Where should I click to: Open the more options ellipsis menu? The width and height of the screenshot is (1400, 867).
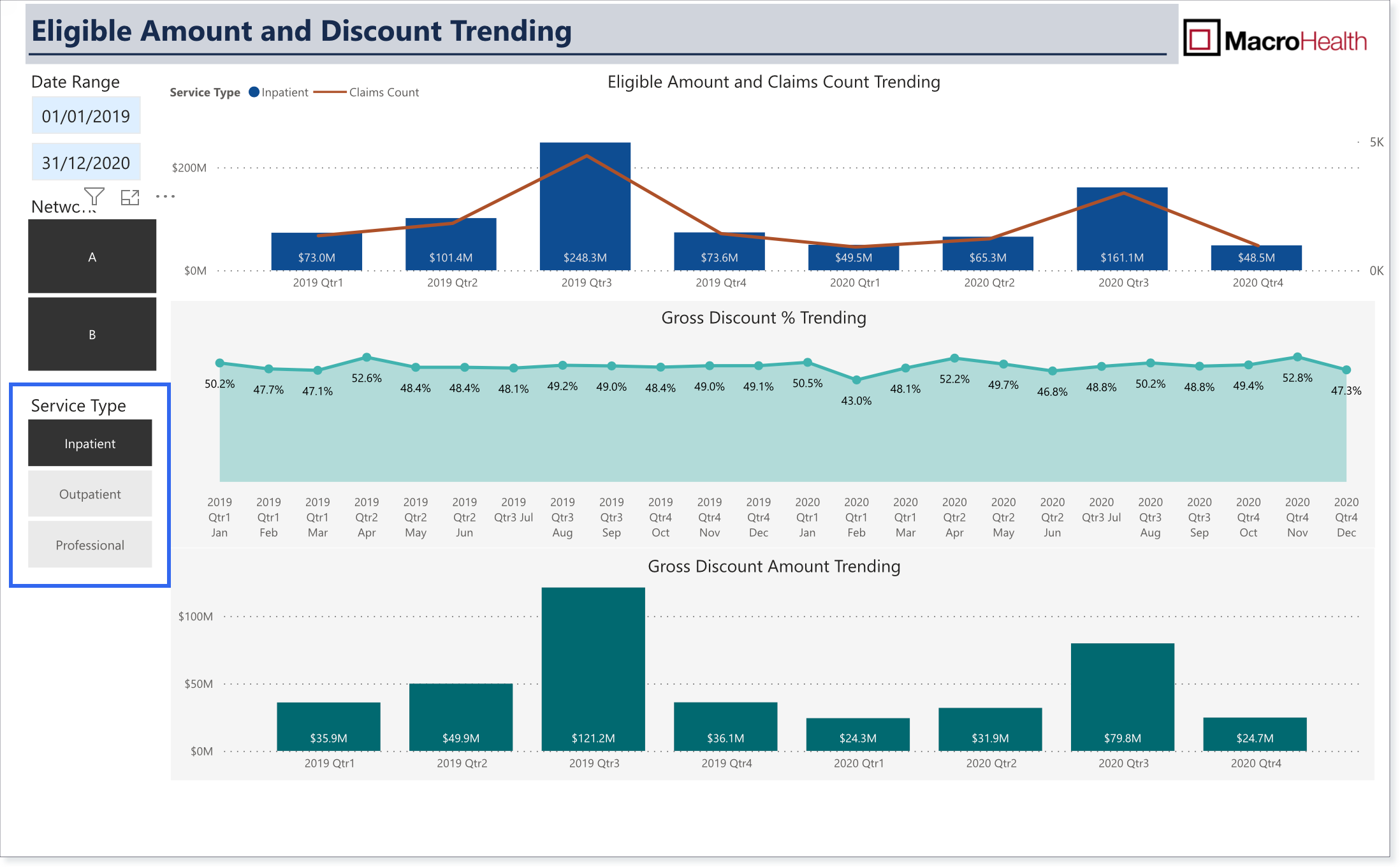coord(165,196)
